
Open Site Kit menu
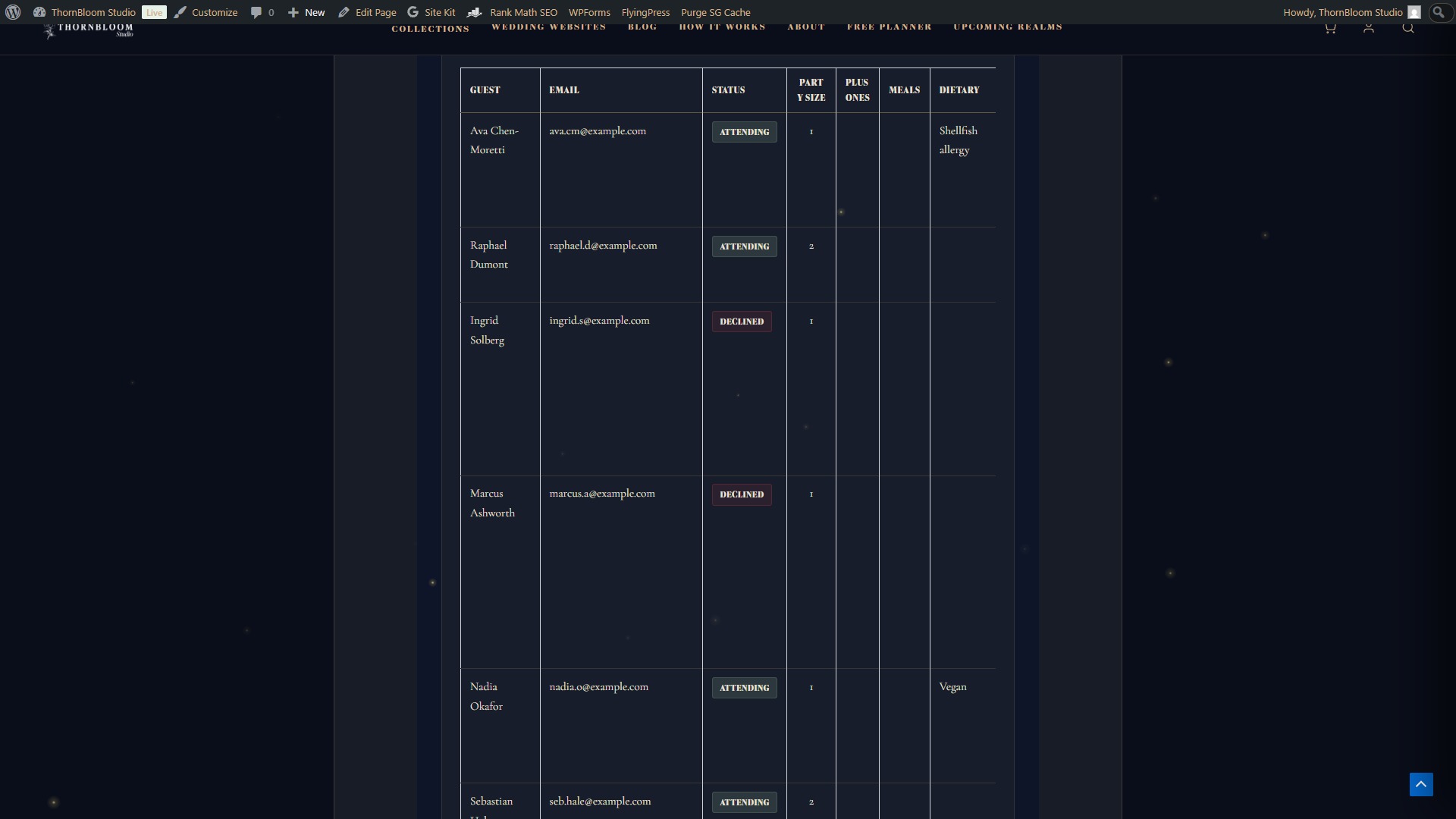[x=431, y=12]
